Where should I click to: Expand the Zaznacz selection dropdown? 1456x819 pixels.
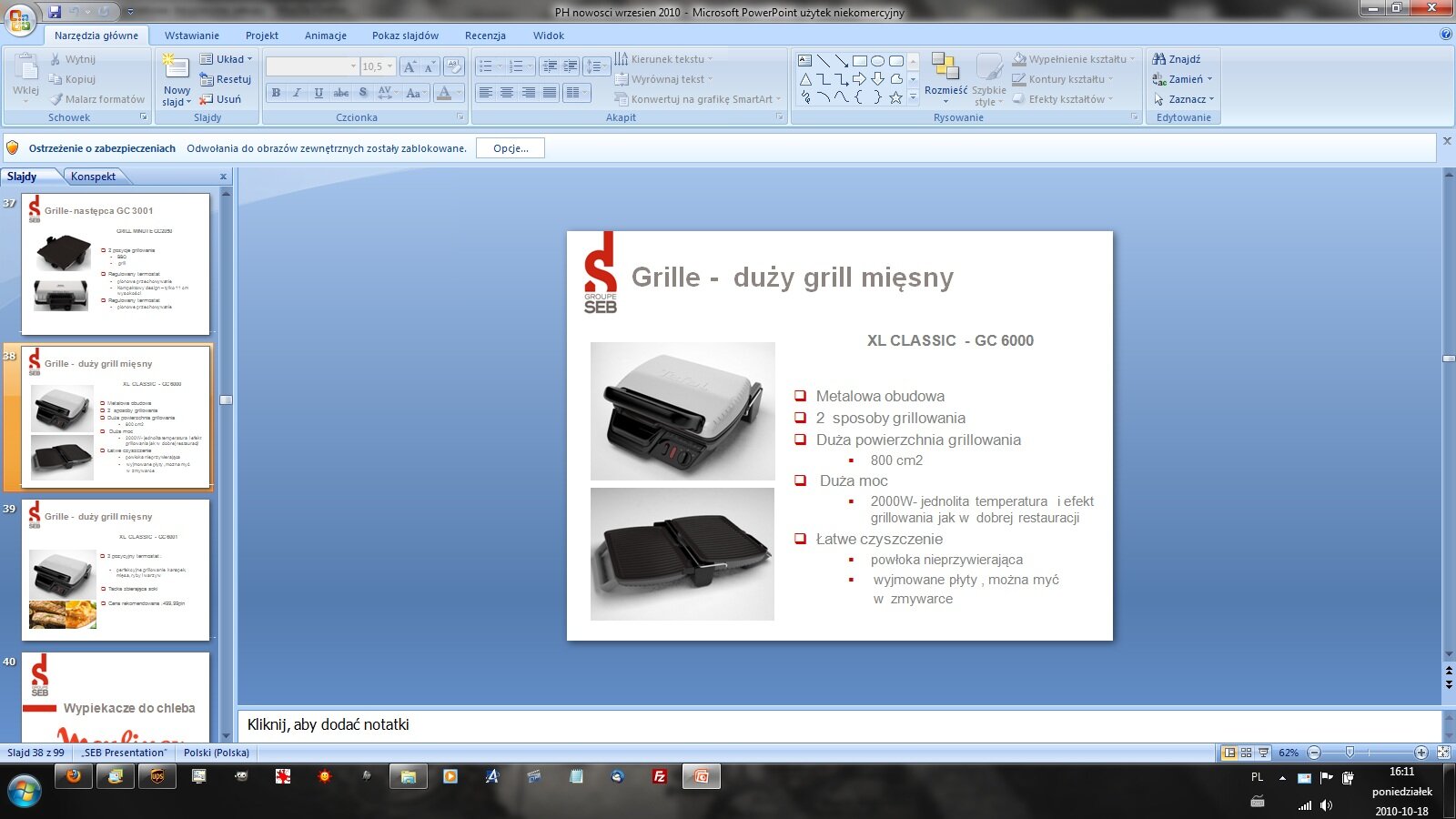click(x=1184, y=99)
